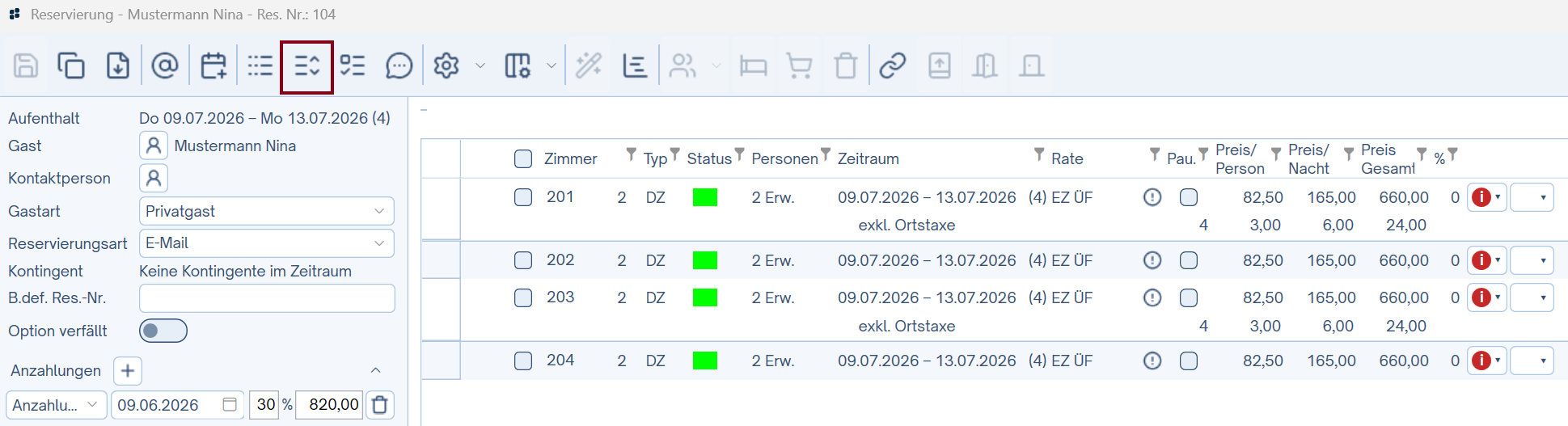The image size is (1568, 426).
Task: Open the speech bubble comments icon
Action: pos(399,65)
